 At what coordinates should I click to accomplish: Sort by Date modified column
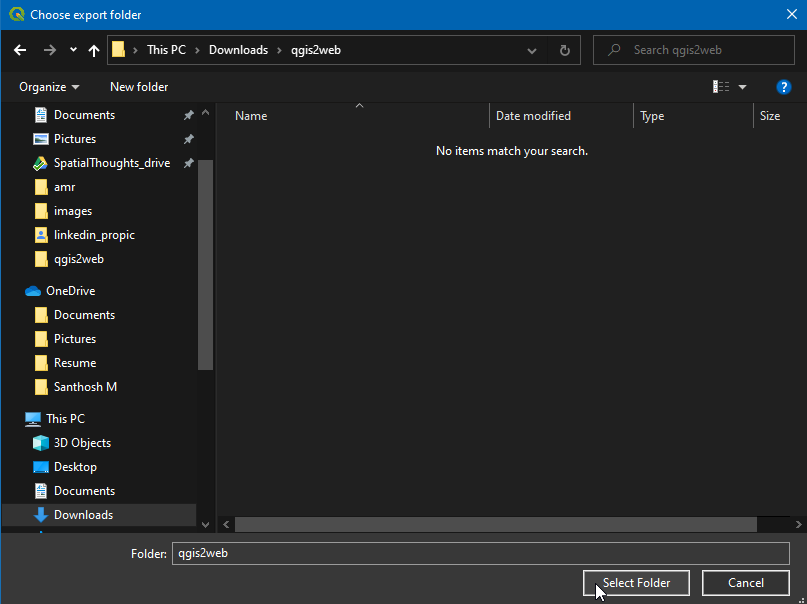coord(533,116)
